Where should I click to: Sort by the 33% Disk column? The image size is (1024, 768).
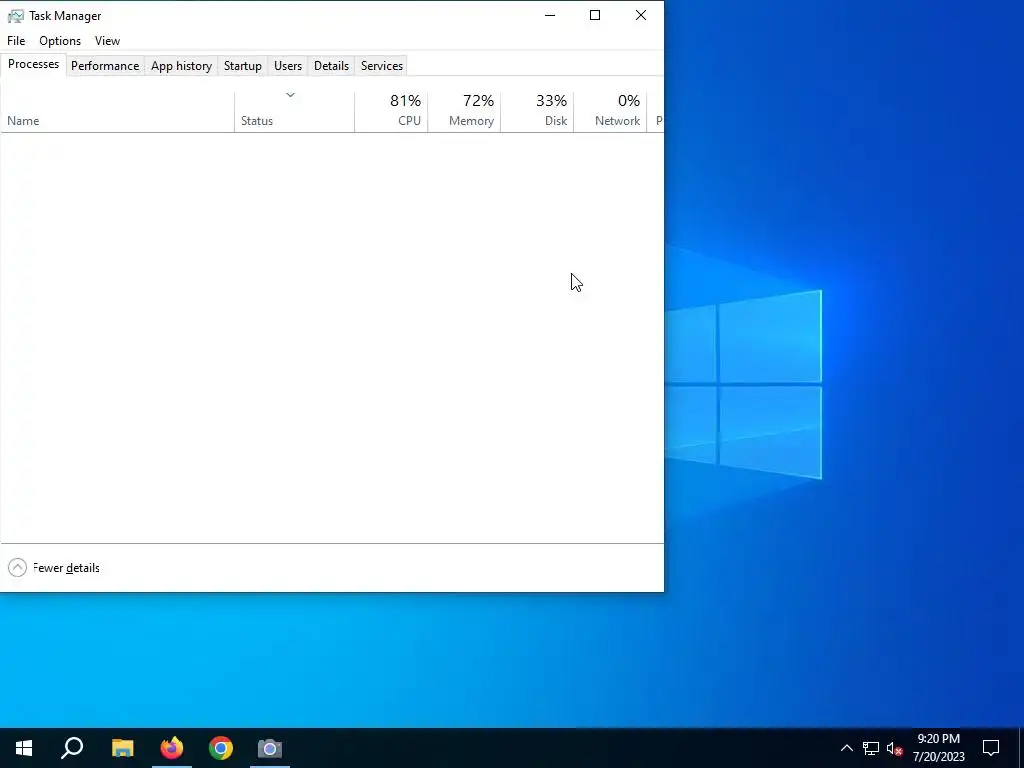tap(537, 112)
